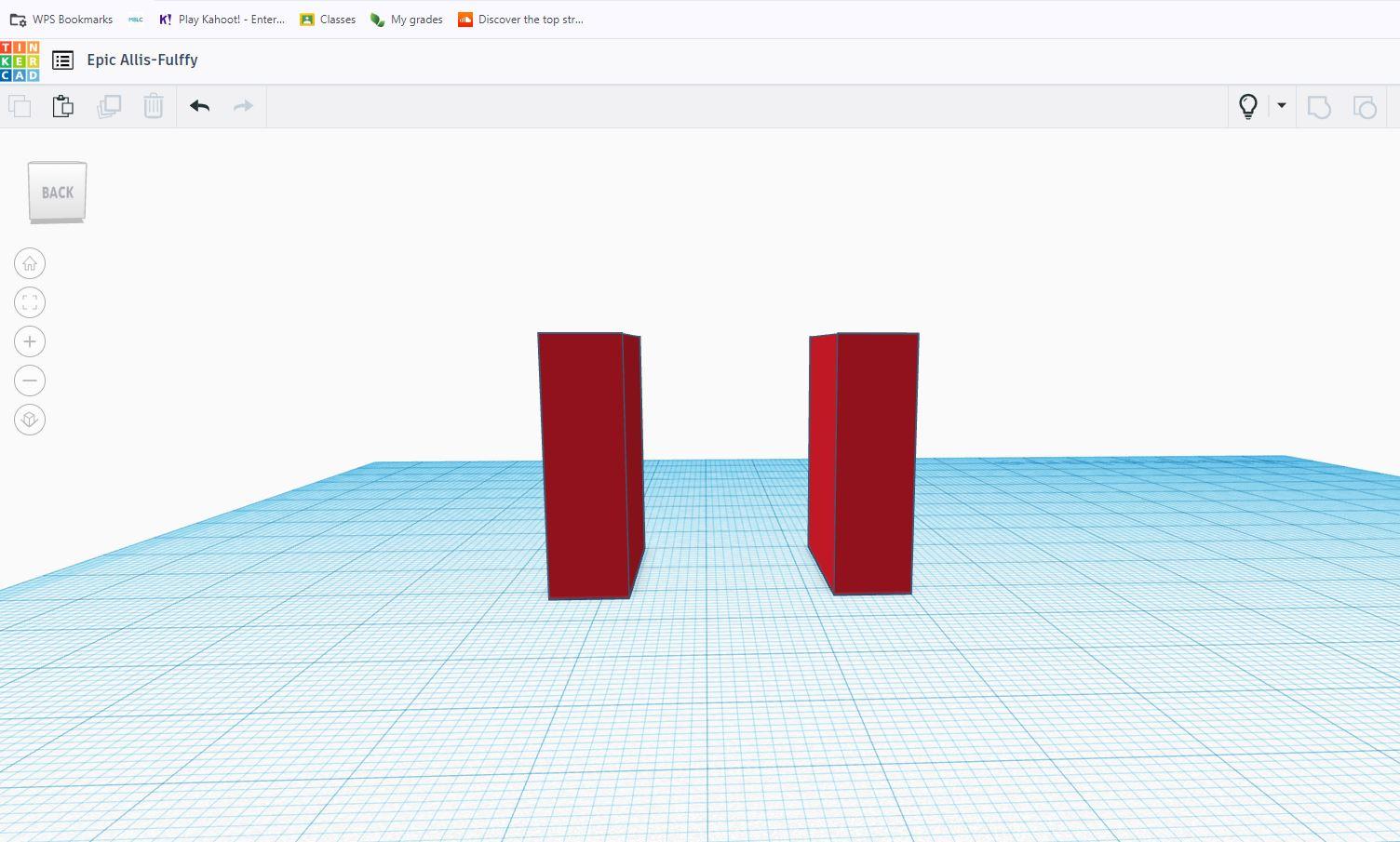
Task: Click the Paste clipboard icon
Action: 63,106
